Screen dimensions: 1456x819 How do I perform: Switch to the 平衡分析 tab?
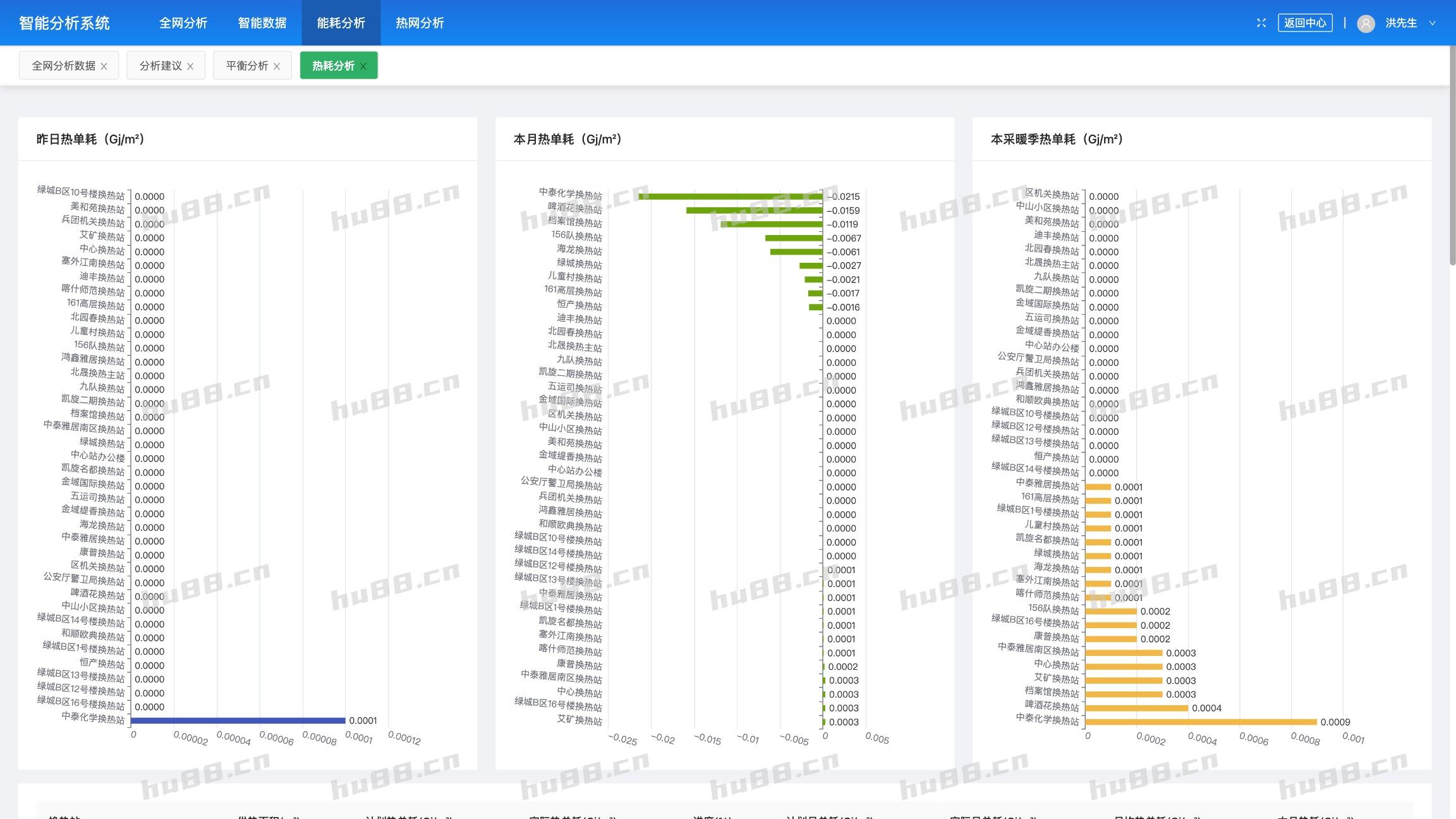[x=246, y=66]
